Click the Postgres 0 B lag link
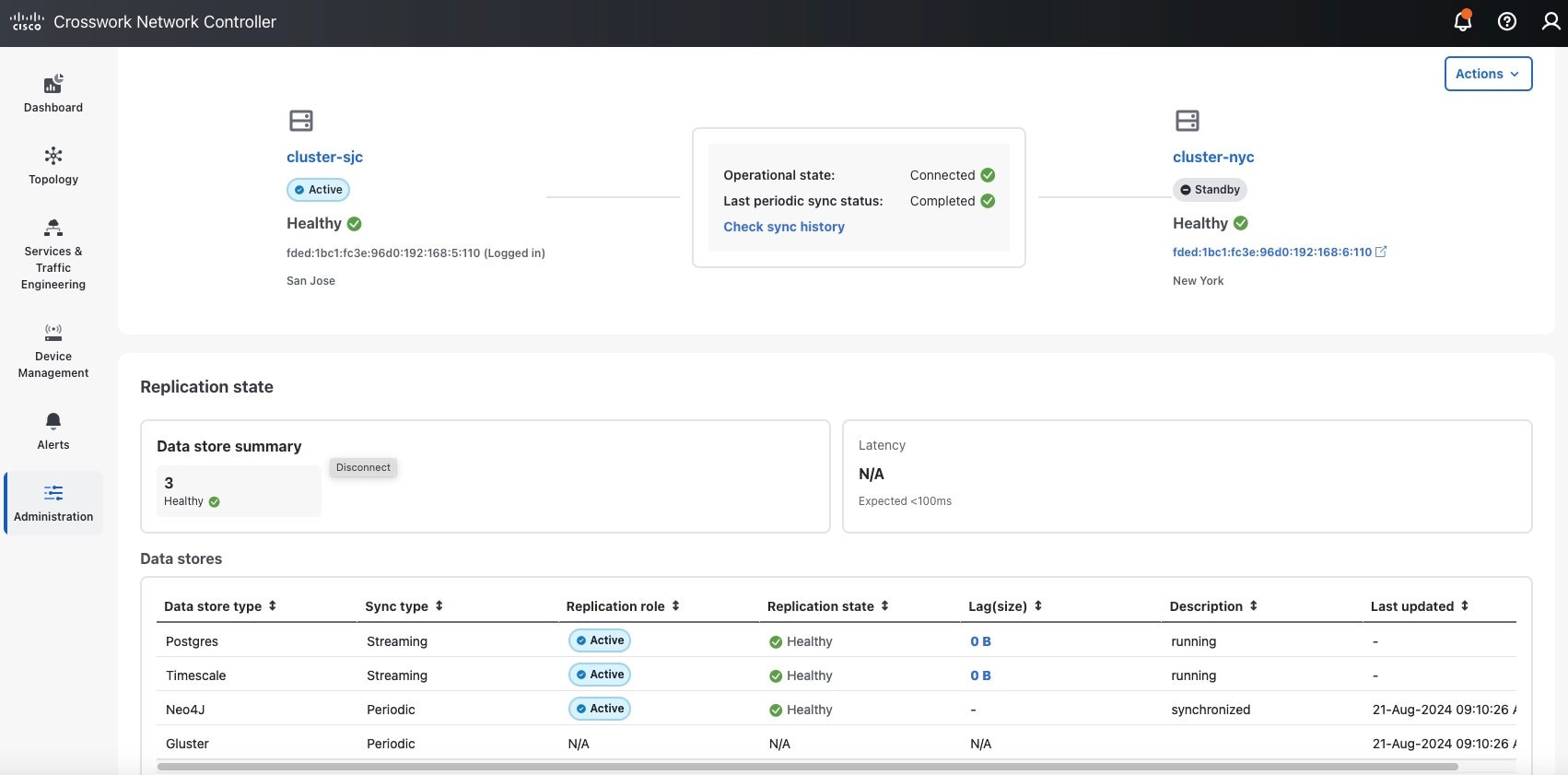Screen dimensions: 1568x775 tap(980, 641)
